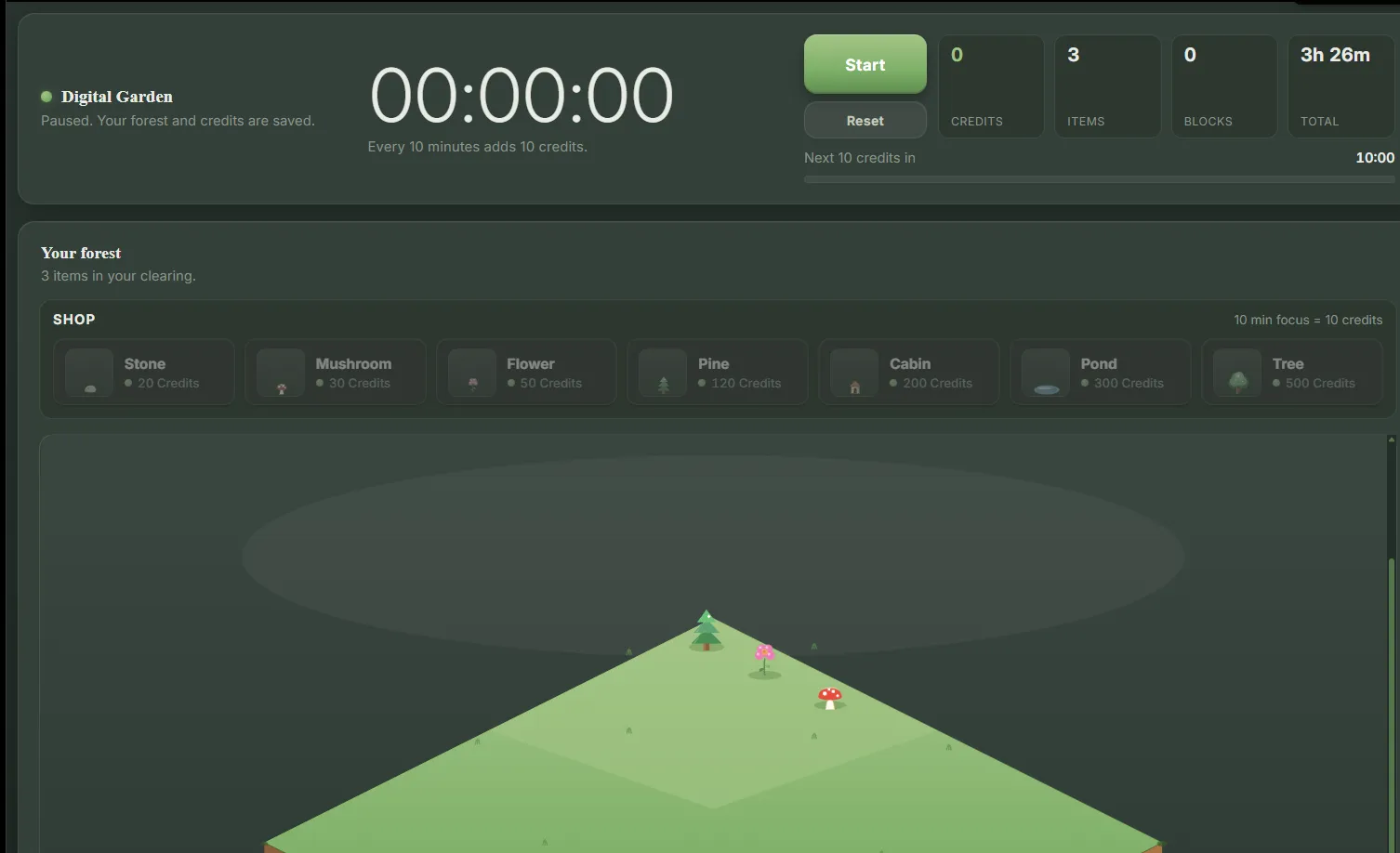This screenshot has width=1400, height=853.
Task: Buy Mushroom for 30 Credits
Action: point(336,373)
